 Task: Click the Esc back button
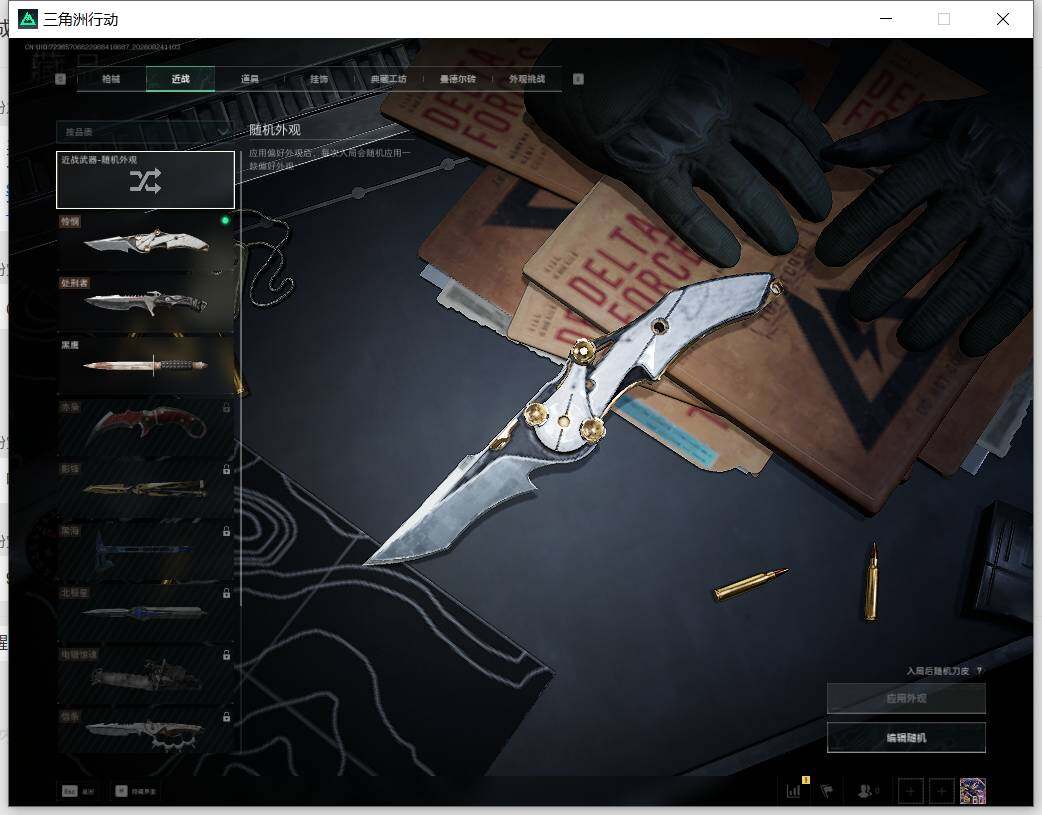(78, 791)
